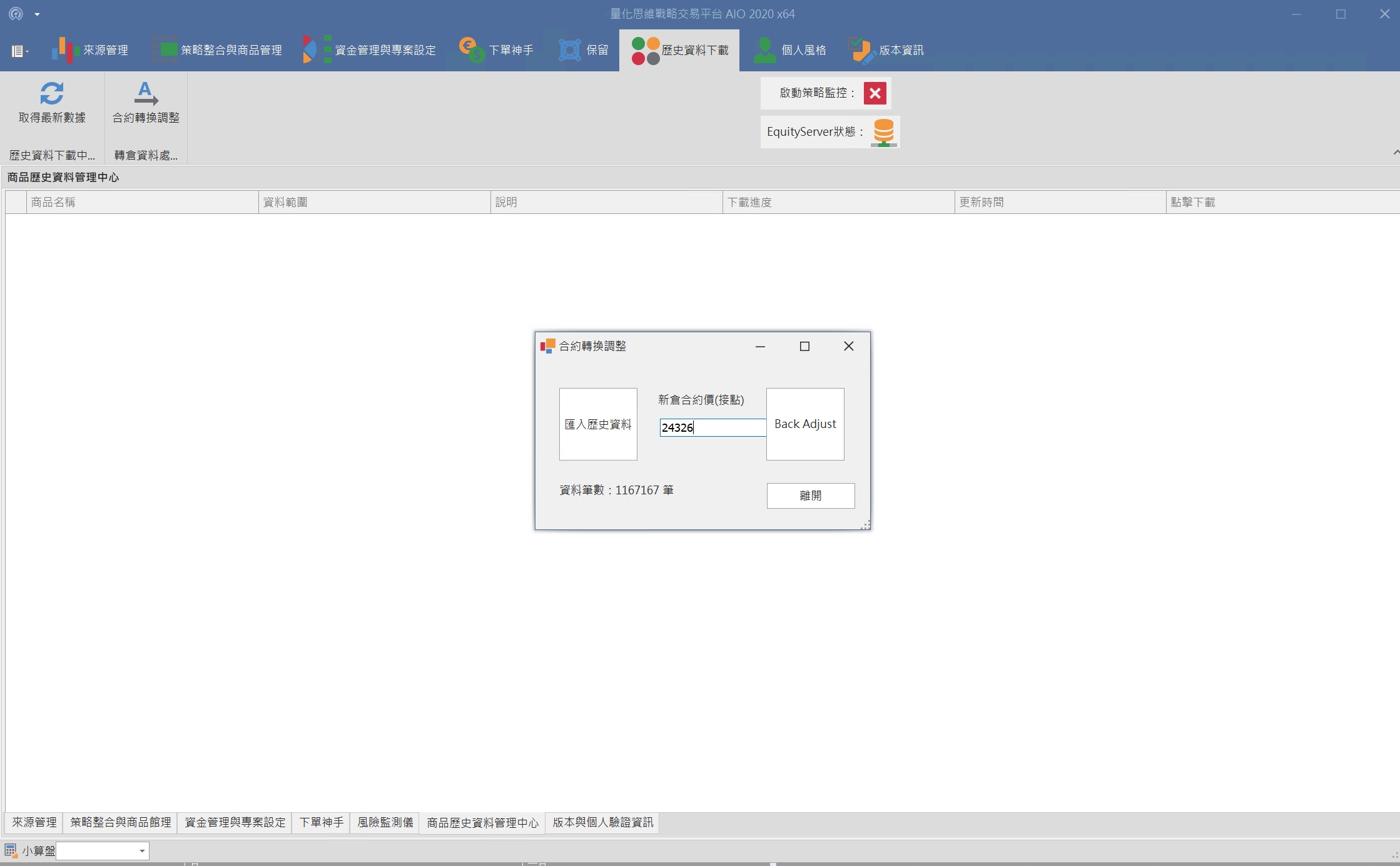Open 資金管理與專案設定 ribbon tab
Image resolution: width=1400 pixels, height=866 pixels.
click(x=369, y=50)
